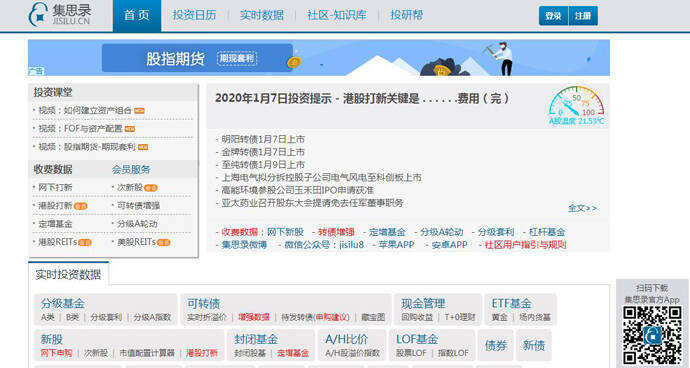
Task: Select news about 上海电气 分拆电气风电
Action: pos(321,177)
